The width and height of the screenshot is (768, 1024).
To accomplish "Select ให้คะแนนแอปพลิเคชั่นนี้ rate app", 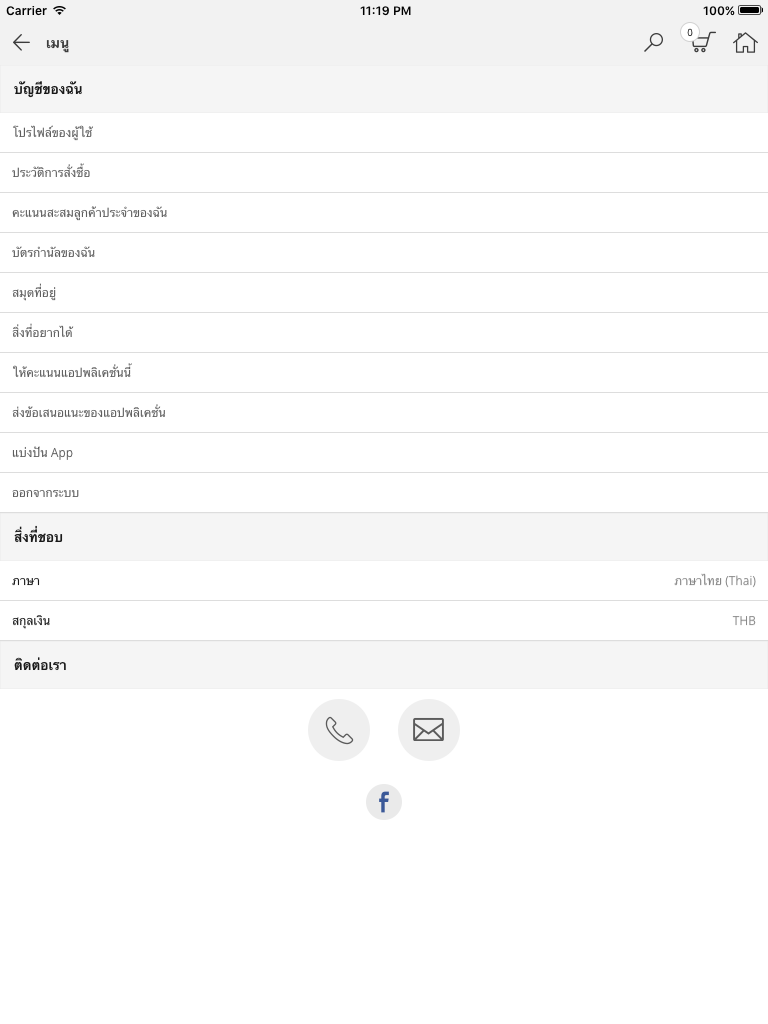I will pos(384,373).
